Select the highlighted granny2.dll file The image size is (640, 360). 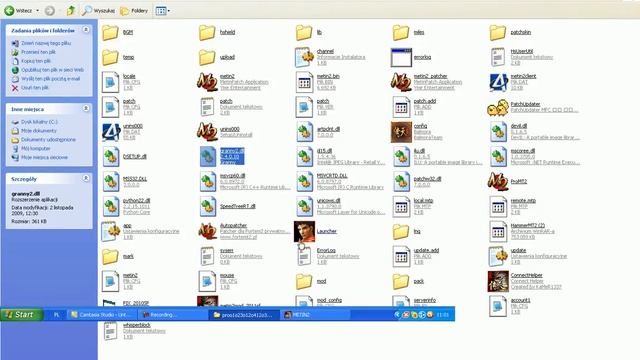pos(208,157)
